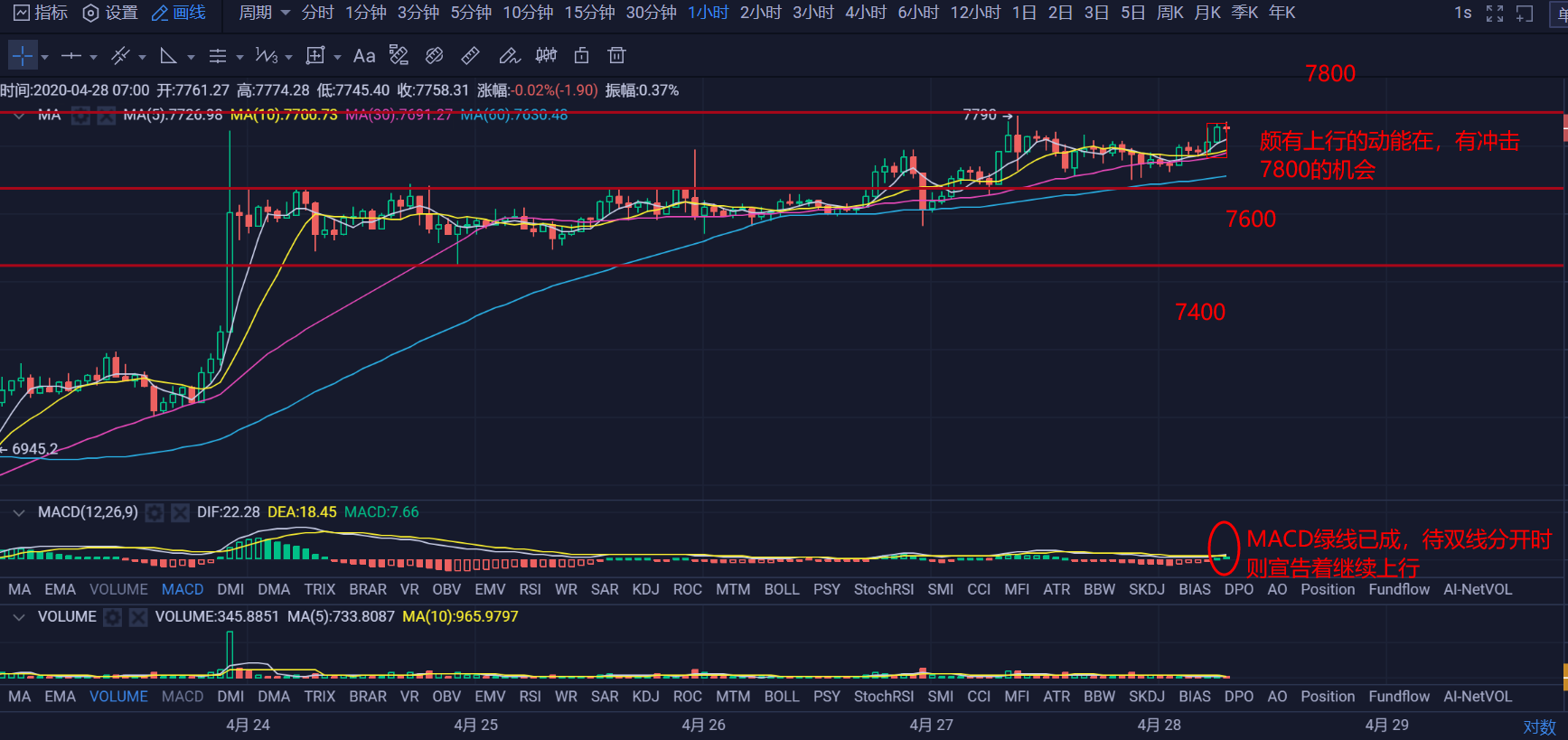Select the crosshair cursor tool

tap(22, 56)
